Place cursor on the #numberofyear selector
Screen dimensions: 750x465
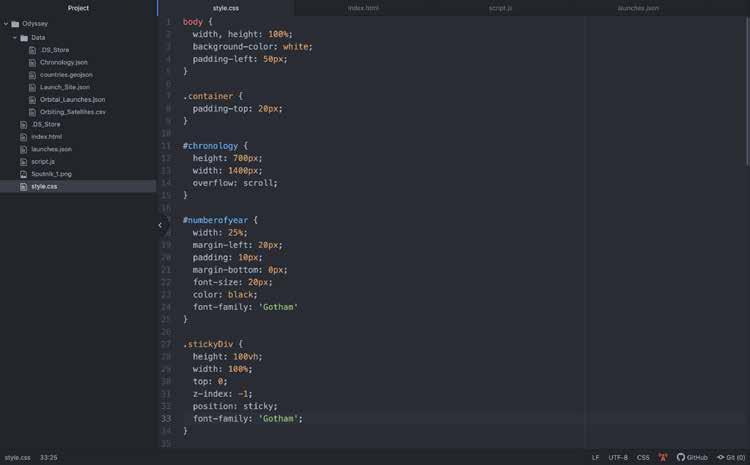(x=215, y=220)
